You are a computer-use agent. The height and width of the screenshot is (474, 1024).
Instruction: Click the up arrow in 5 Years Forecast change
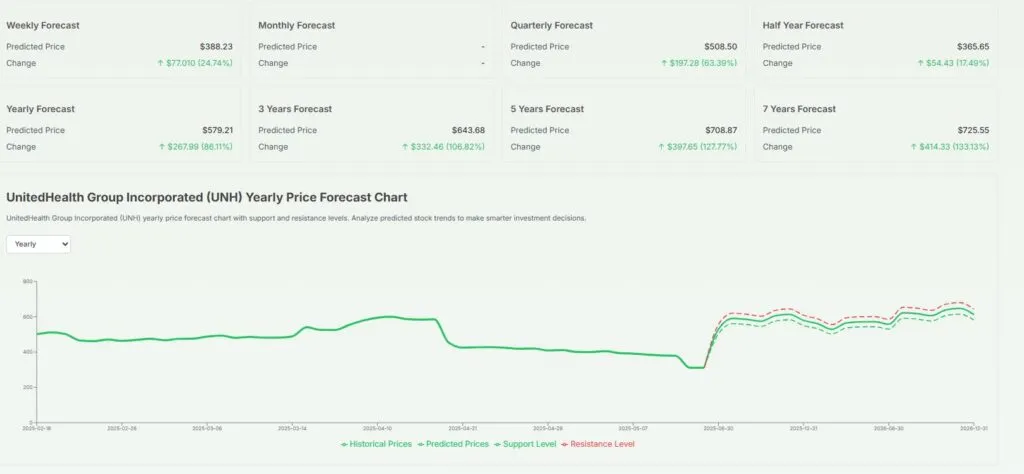(x=660, y=147)
